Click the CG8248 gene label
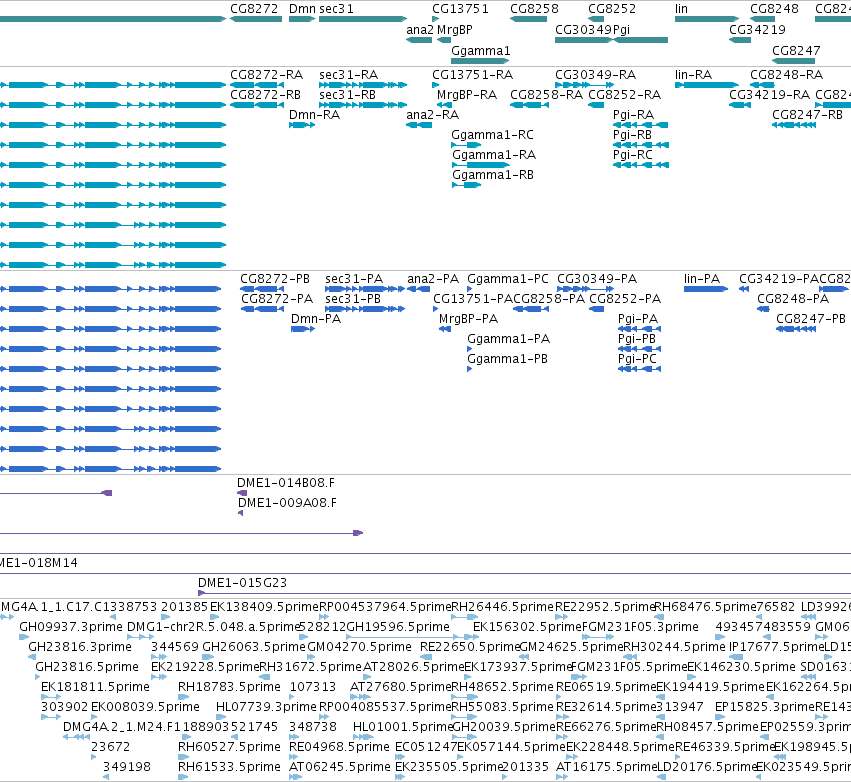Image resolution: width=851 pixels, height=782 pixels. click(x=774, y=9)
